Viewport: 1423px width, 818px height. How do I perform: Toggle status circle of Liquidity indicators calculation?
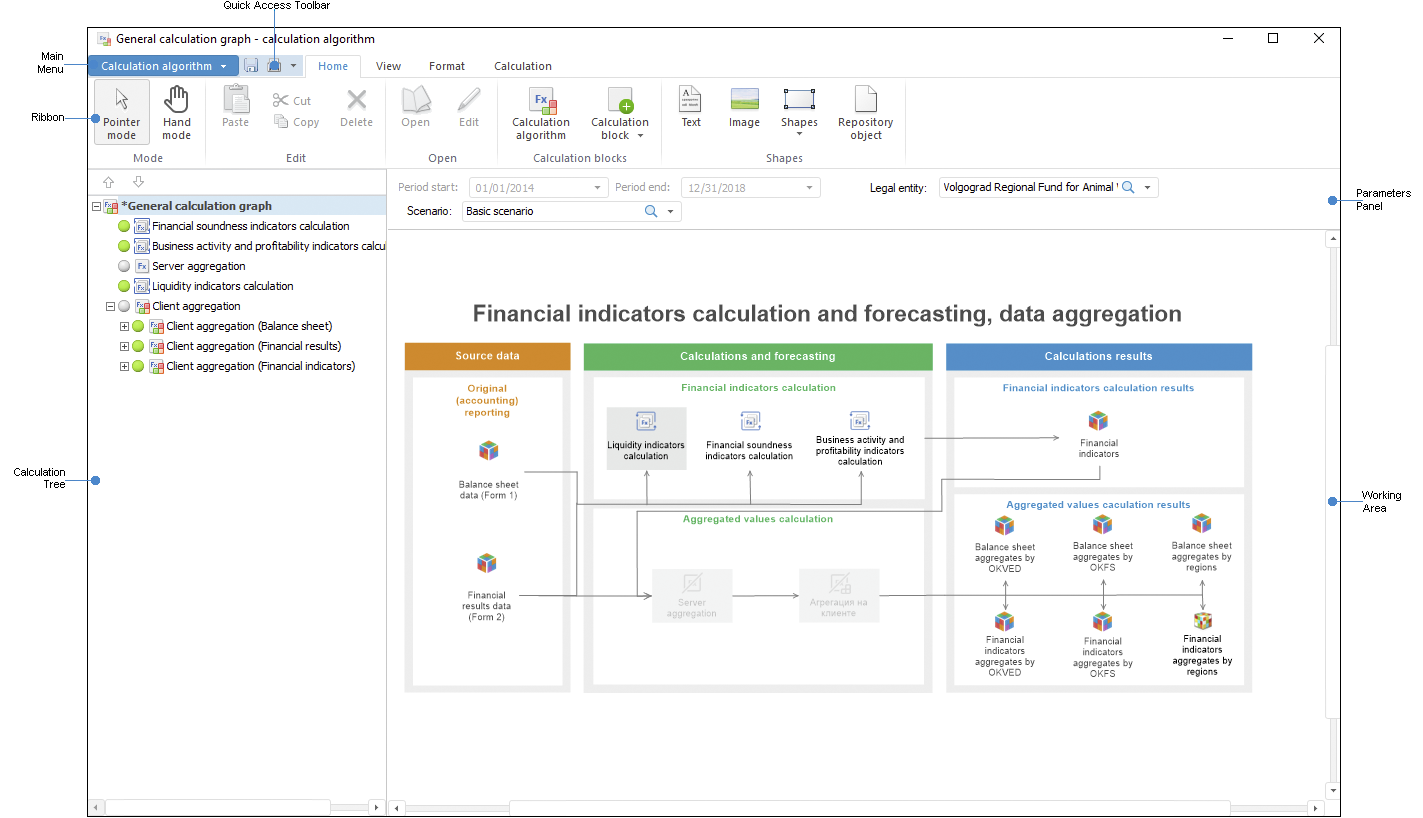(124, 286)
